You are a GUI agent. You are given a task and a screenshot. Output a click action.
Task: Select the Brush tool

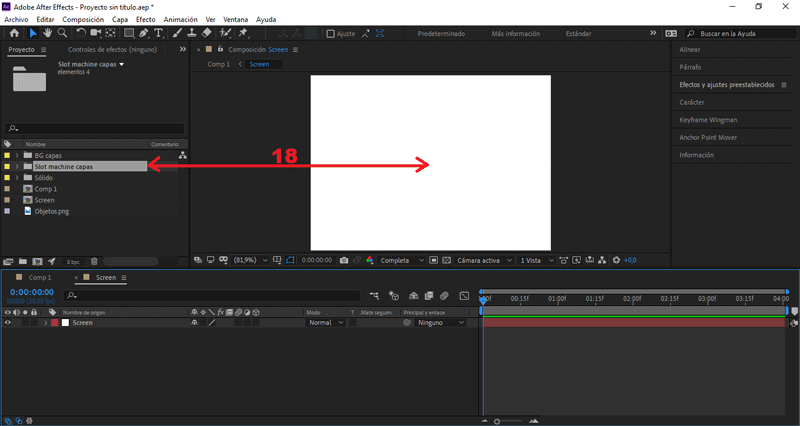tap(177, 33)
